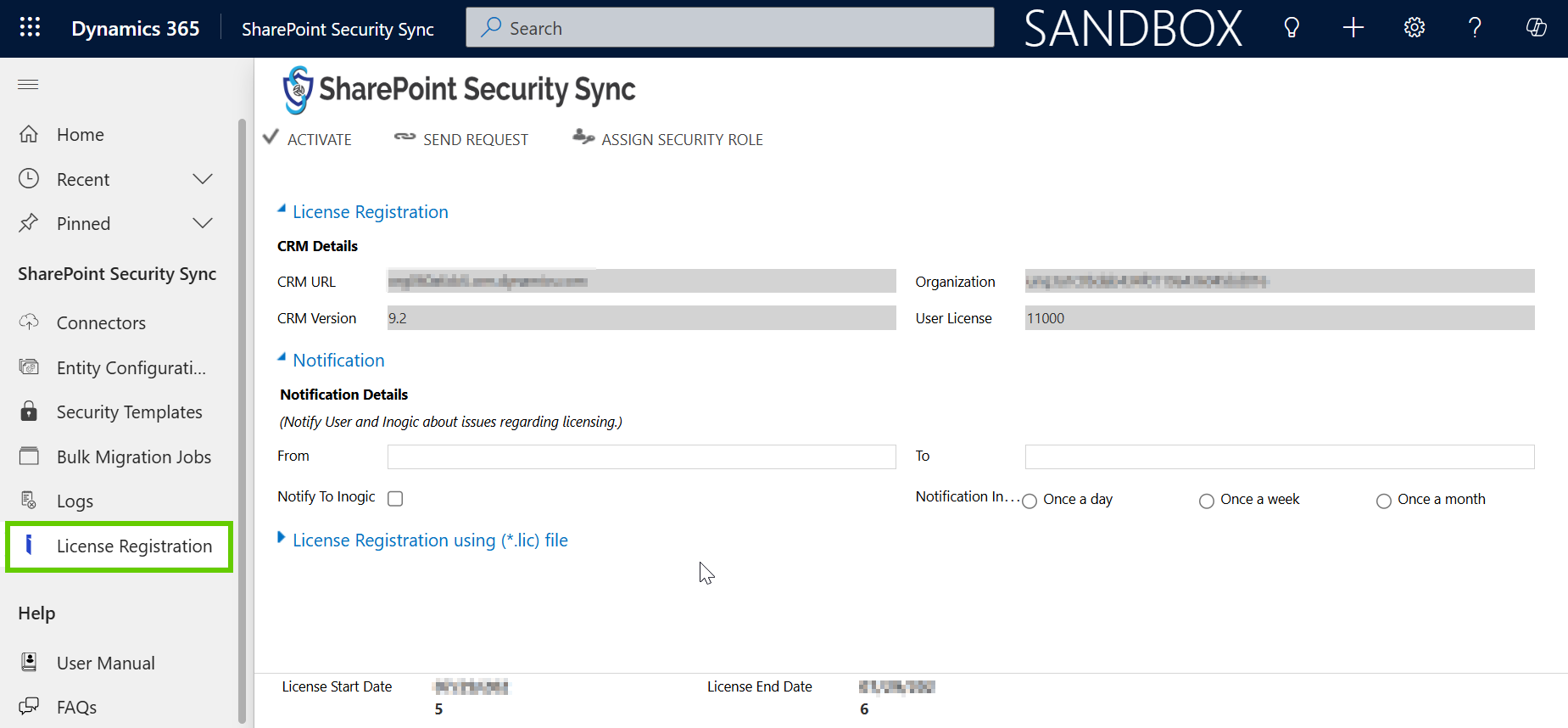Collapse the sidebar using hamburger icon
Screen dimensions: 1568x728
(28, 84)
